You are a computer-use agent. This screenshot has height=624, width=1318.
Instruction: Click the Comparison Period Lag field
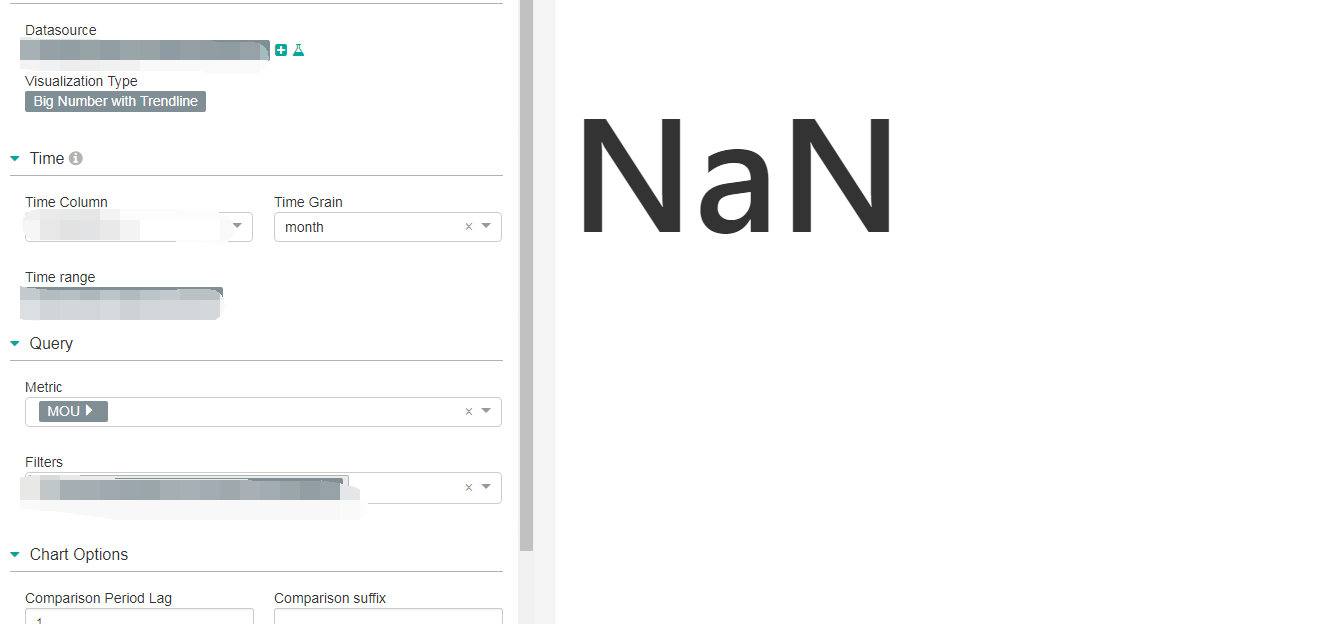click(x=139, y=616)
